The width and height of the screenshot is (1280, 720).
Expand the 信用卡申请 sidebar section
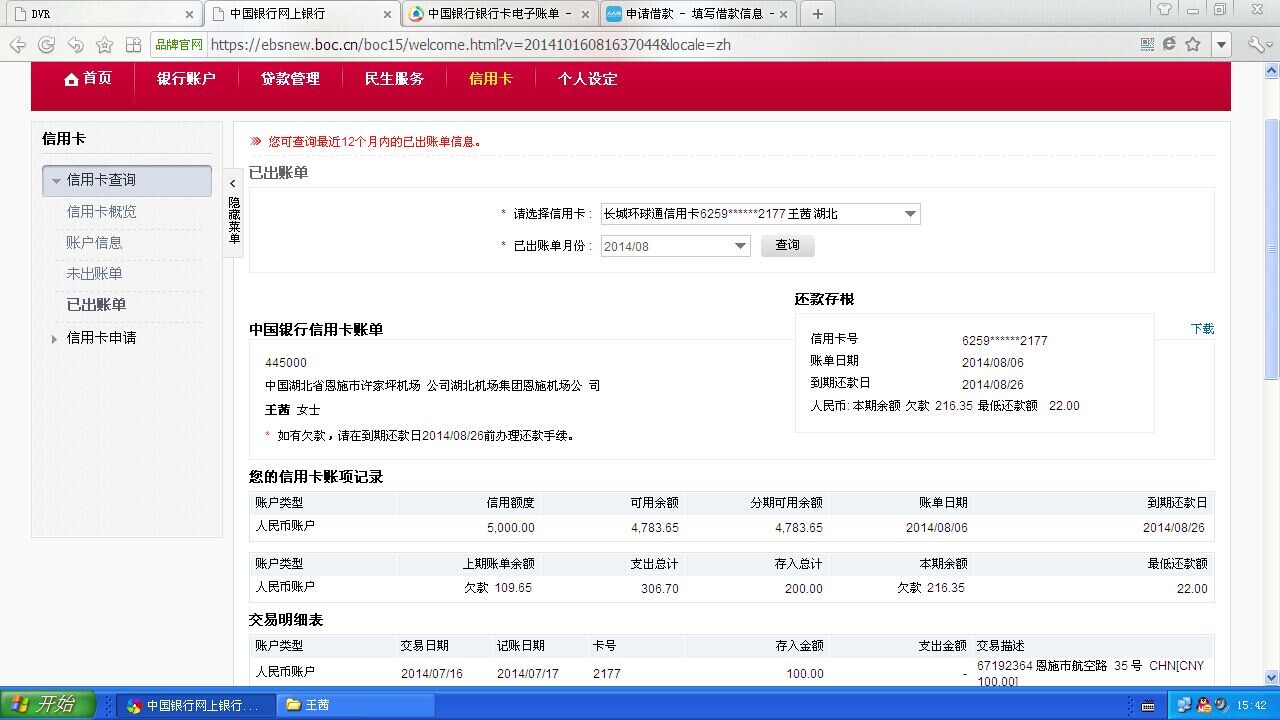100,338
